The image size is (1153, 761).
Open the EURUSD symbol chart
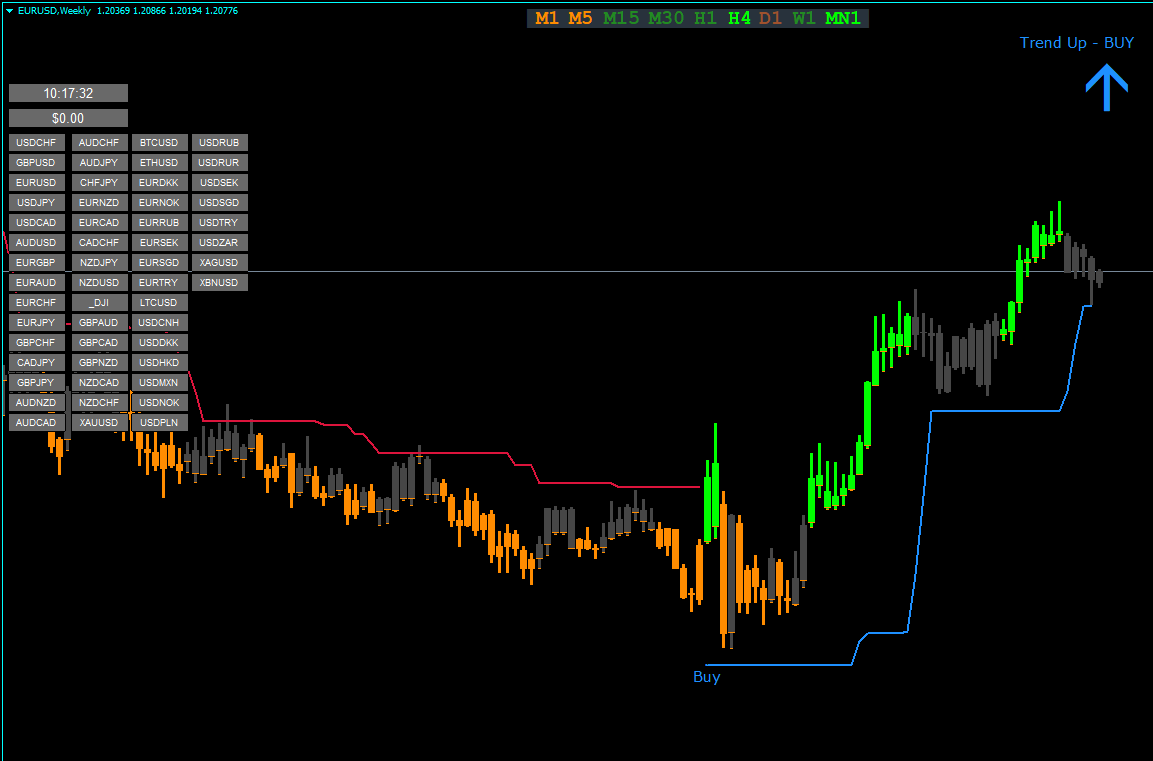coord(37,183)
